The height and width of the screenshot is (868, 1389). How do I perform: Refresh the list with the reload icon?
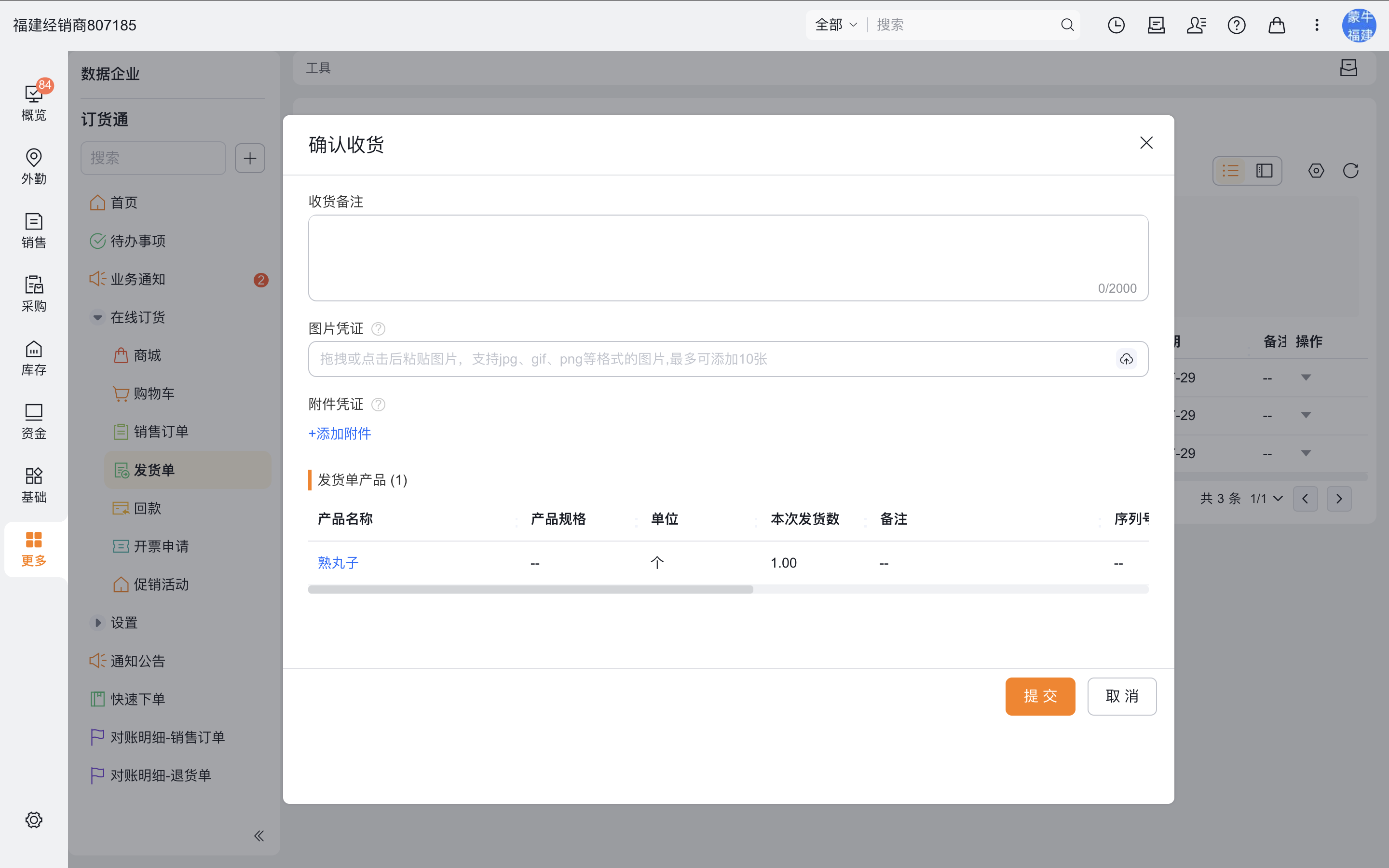pyautogui.click(x=1350, y=171)
